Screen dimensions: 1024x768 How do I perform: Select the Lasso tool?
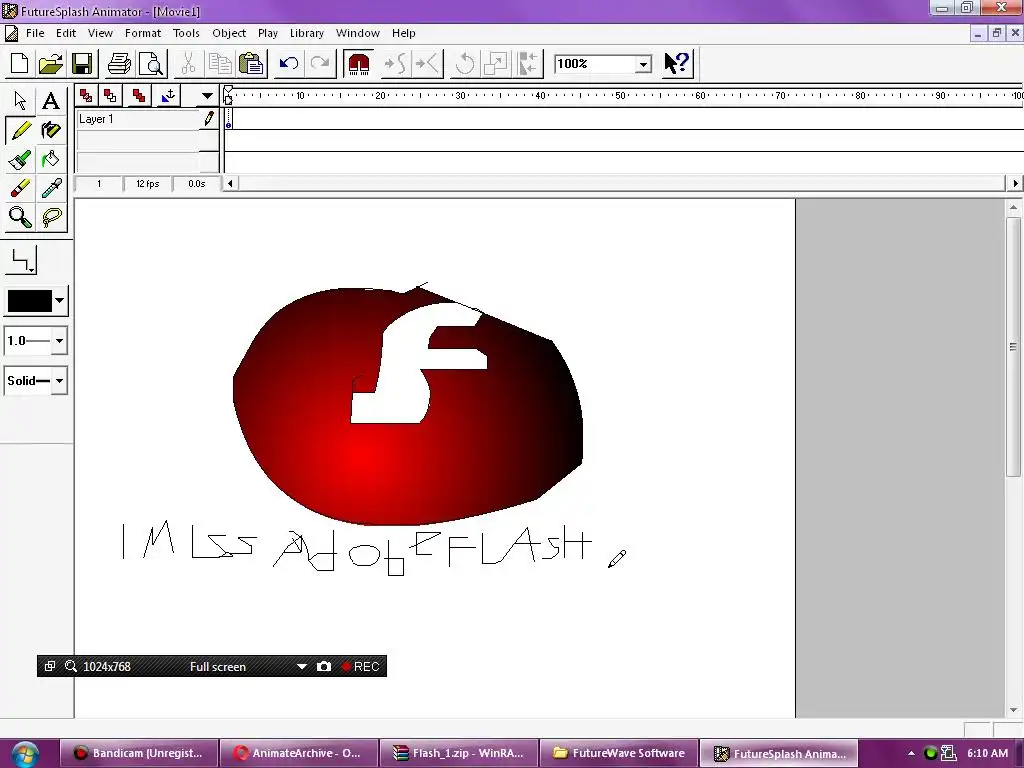[x=51, y=217]
